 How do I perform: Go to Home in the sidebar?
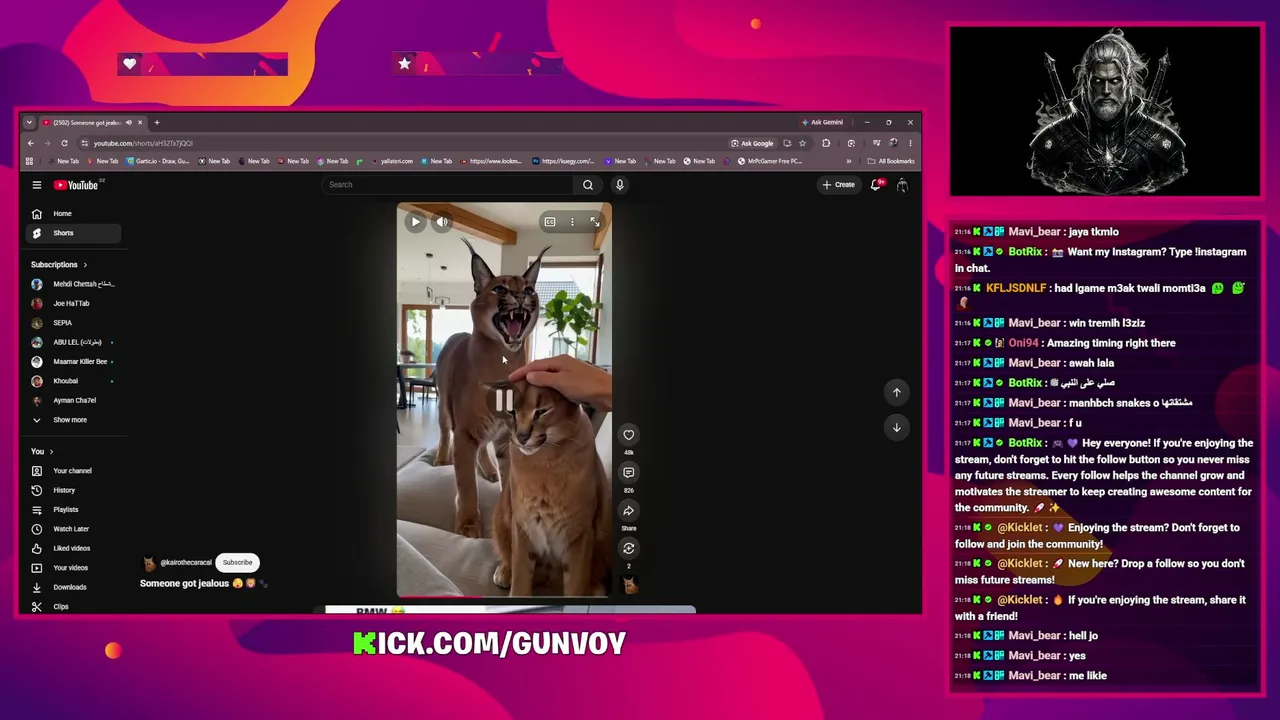[73, 214]
